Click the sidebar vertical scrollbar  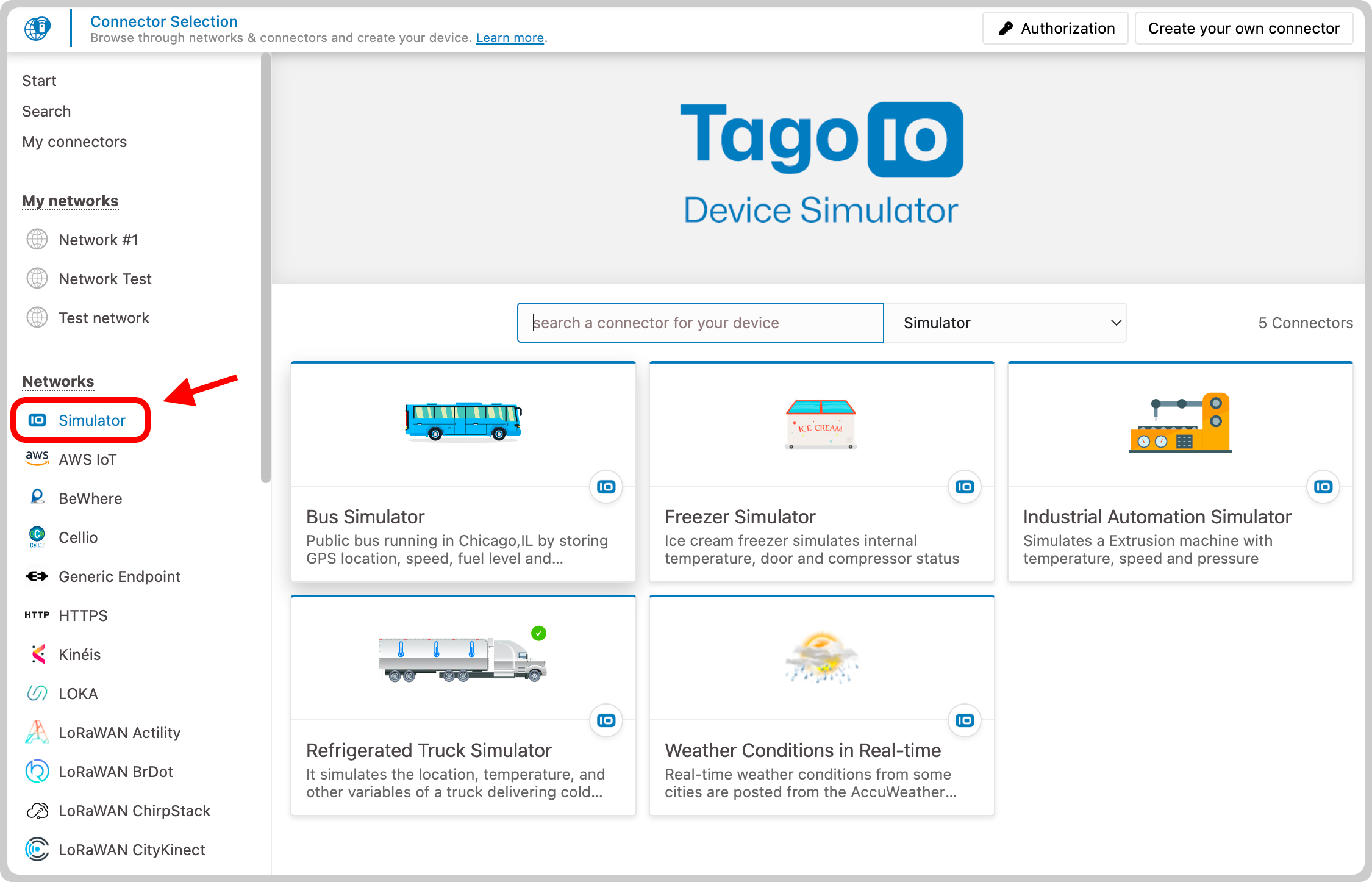[265, 268]
